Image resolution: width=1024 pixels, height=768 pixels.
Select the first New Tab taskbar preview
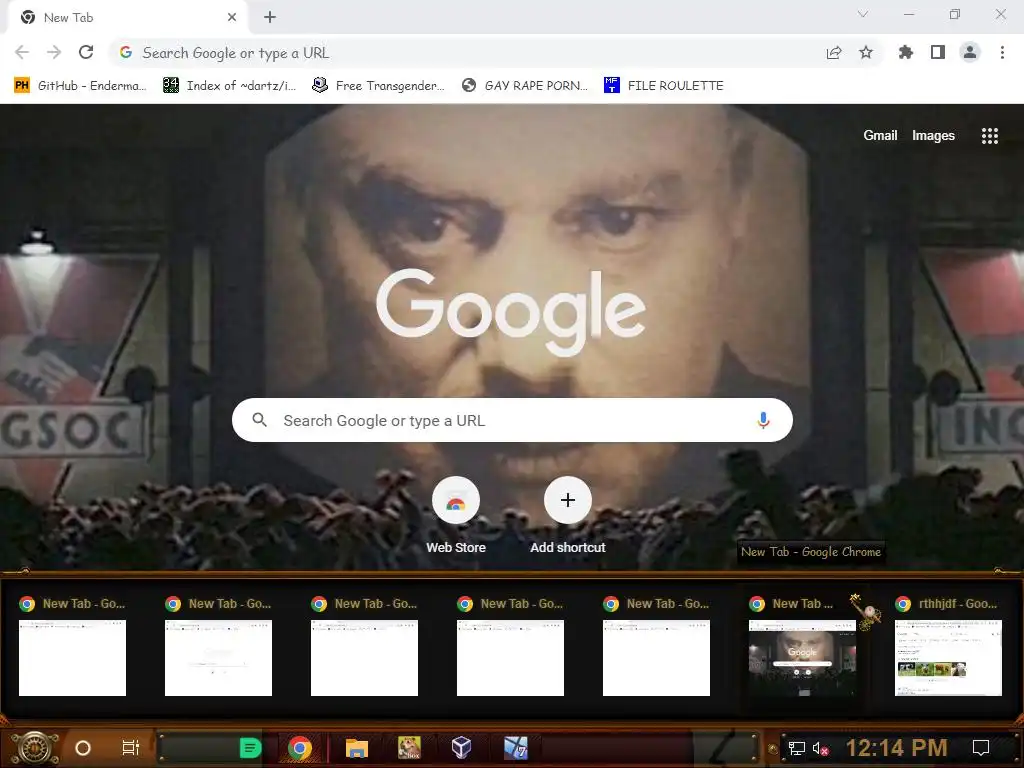(72, 647)
